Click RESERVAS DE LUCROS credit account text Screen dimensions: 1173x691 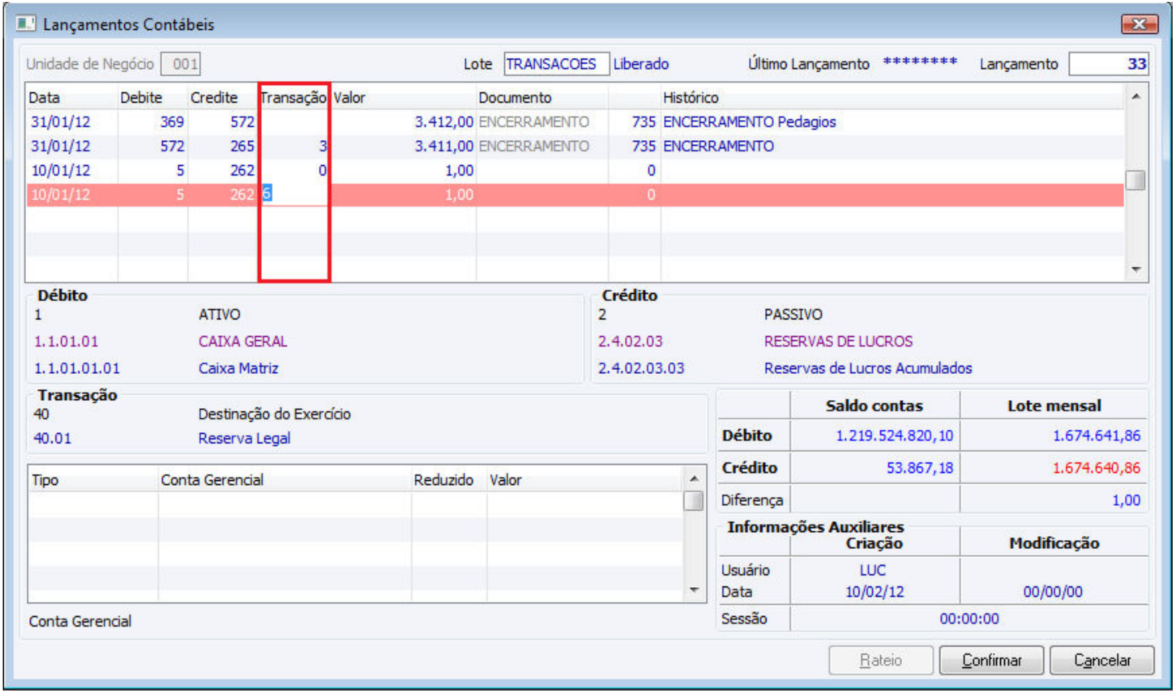point(838,342)
